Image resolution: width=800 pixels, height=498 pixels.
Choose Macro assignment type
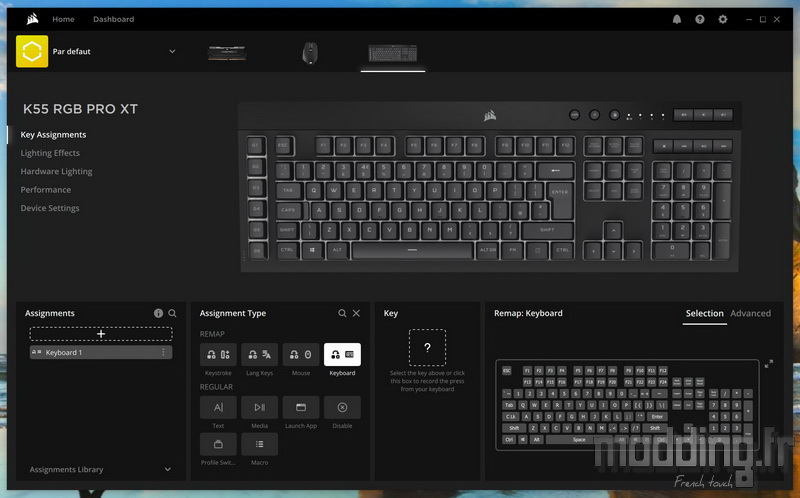coord(259,444)
